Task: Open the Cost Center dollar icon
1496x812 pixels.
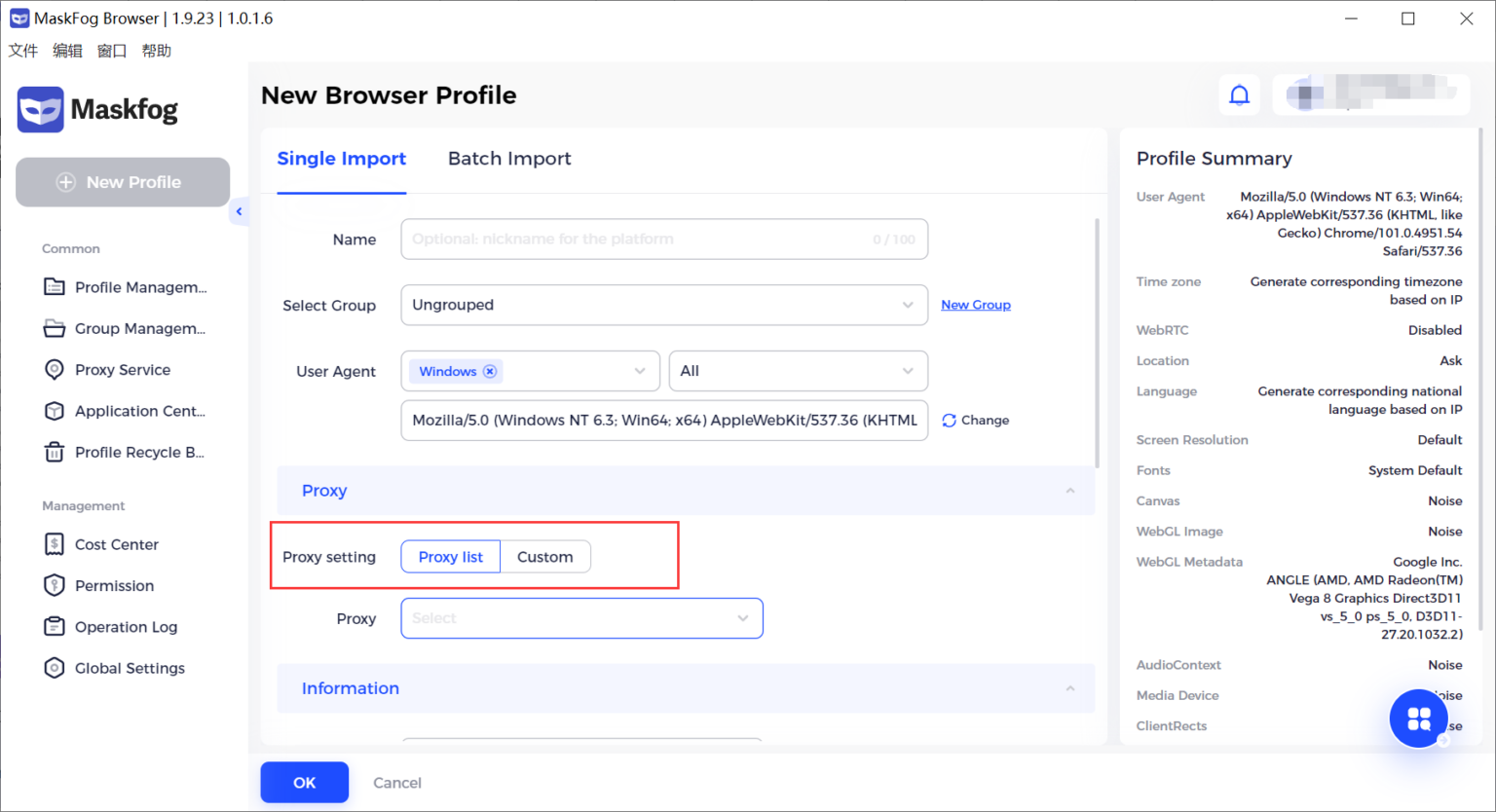Action: pyautogui.click(x=55, y=544)
